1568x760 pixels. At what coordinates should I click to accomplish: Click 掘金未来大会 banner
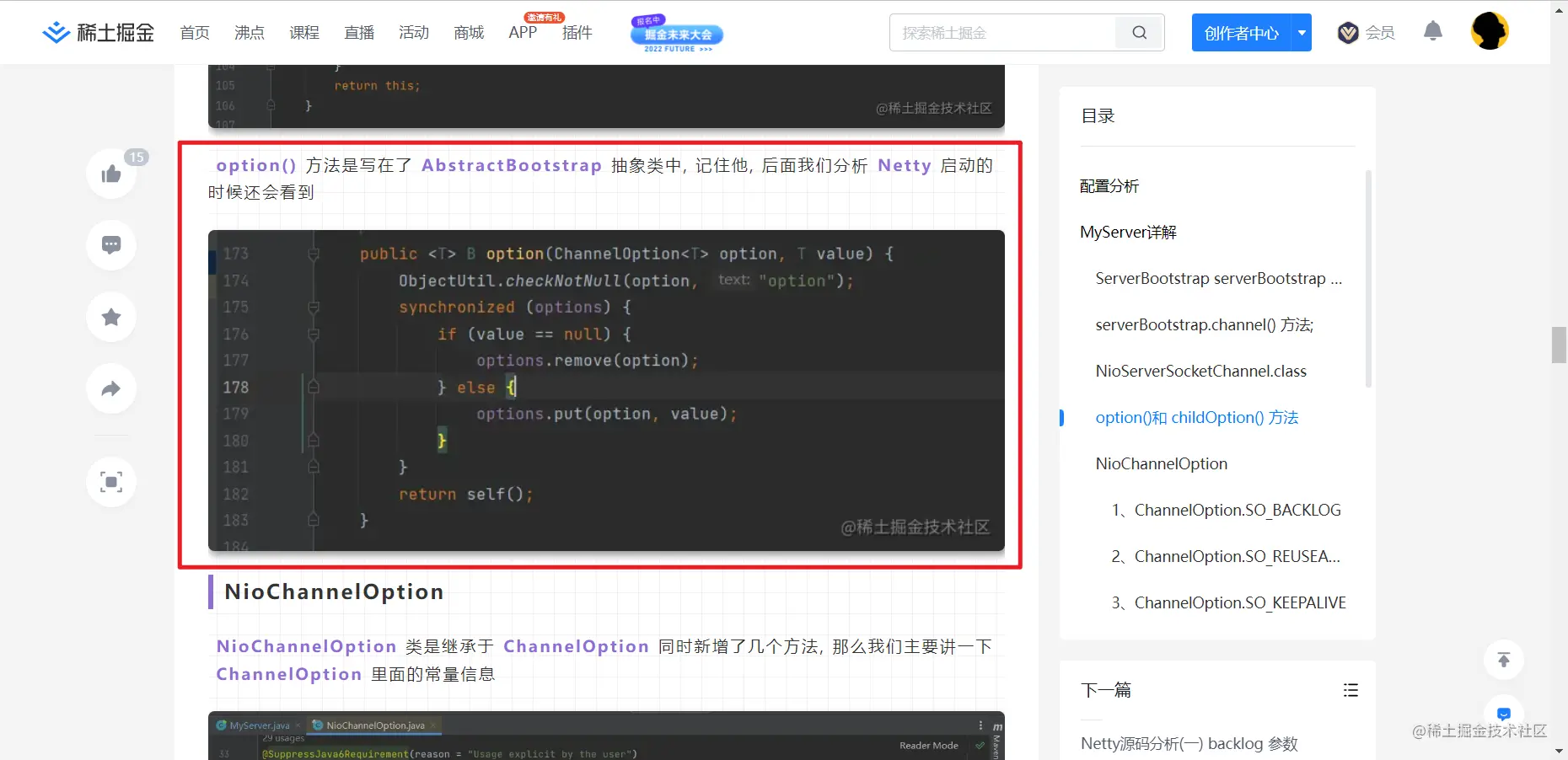tap(677, 35)
